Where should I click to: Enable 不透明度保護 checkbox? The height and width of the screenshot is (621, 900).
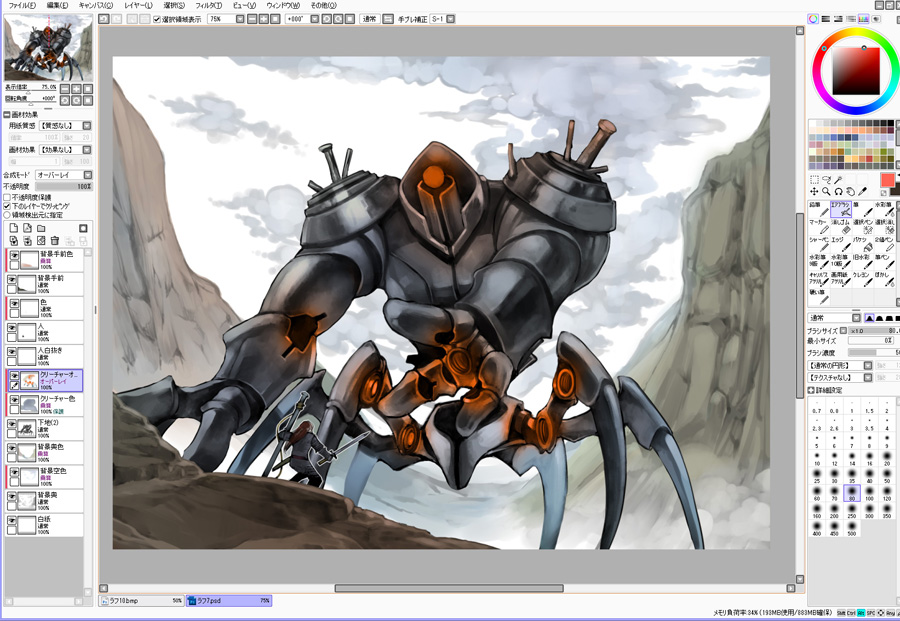click(7, 198)
